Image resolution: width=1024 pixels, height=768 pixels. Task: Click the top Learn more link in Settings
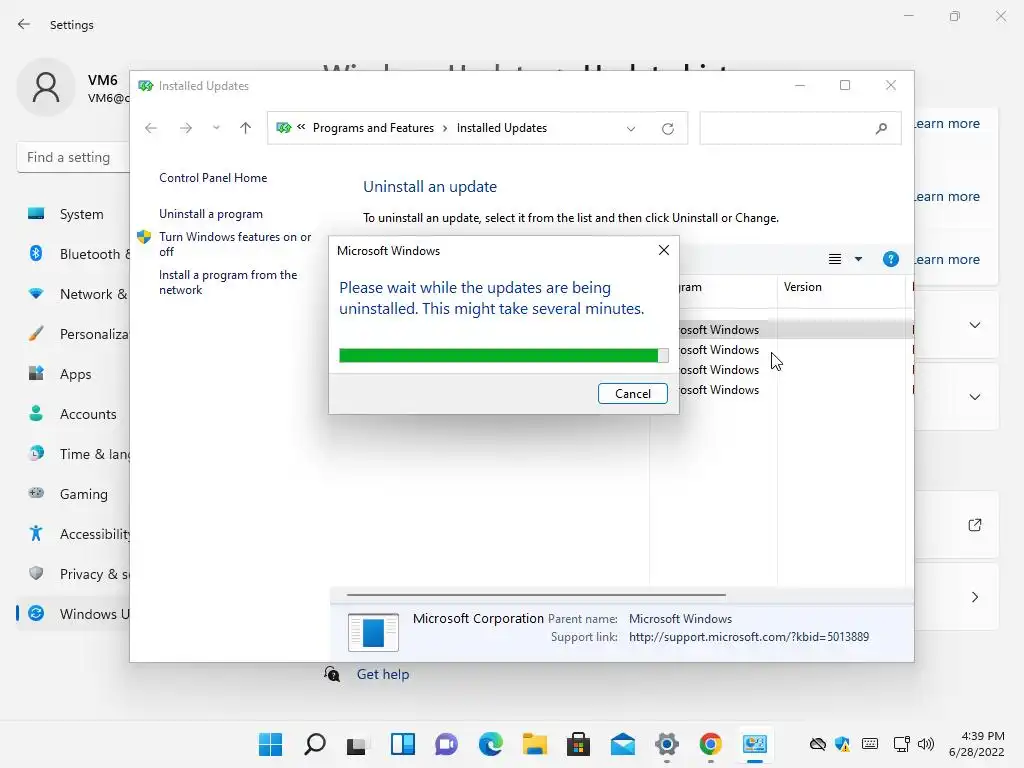(947, 123)
